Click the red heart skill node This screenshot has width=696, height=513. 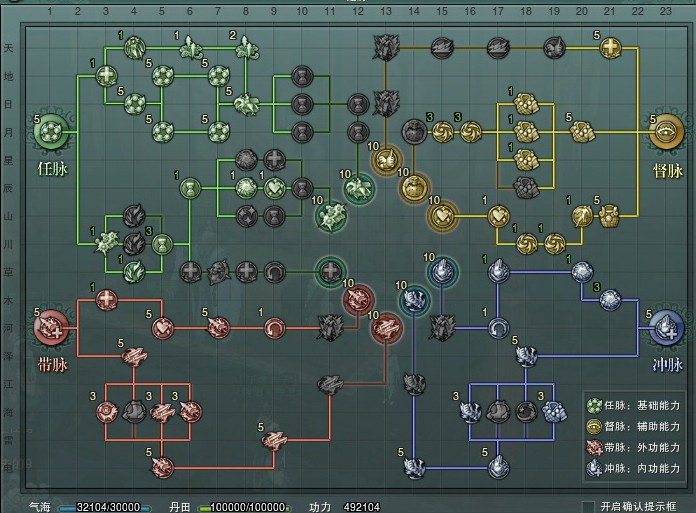[x=162, y=327]
